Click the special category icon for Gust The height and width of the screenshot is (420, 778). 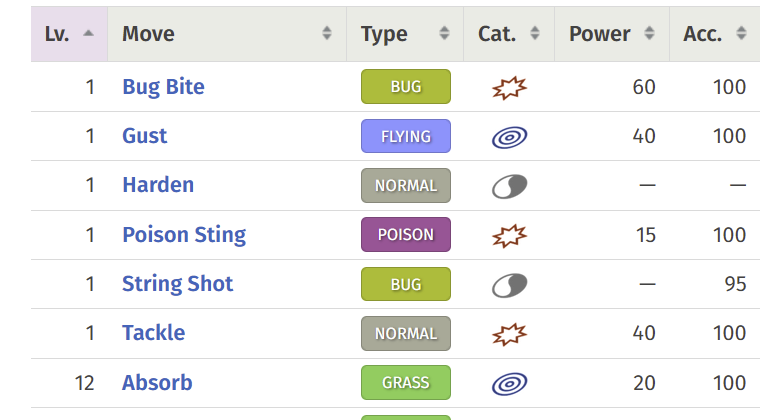tap(509, 137)
